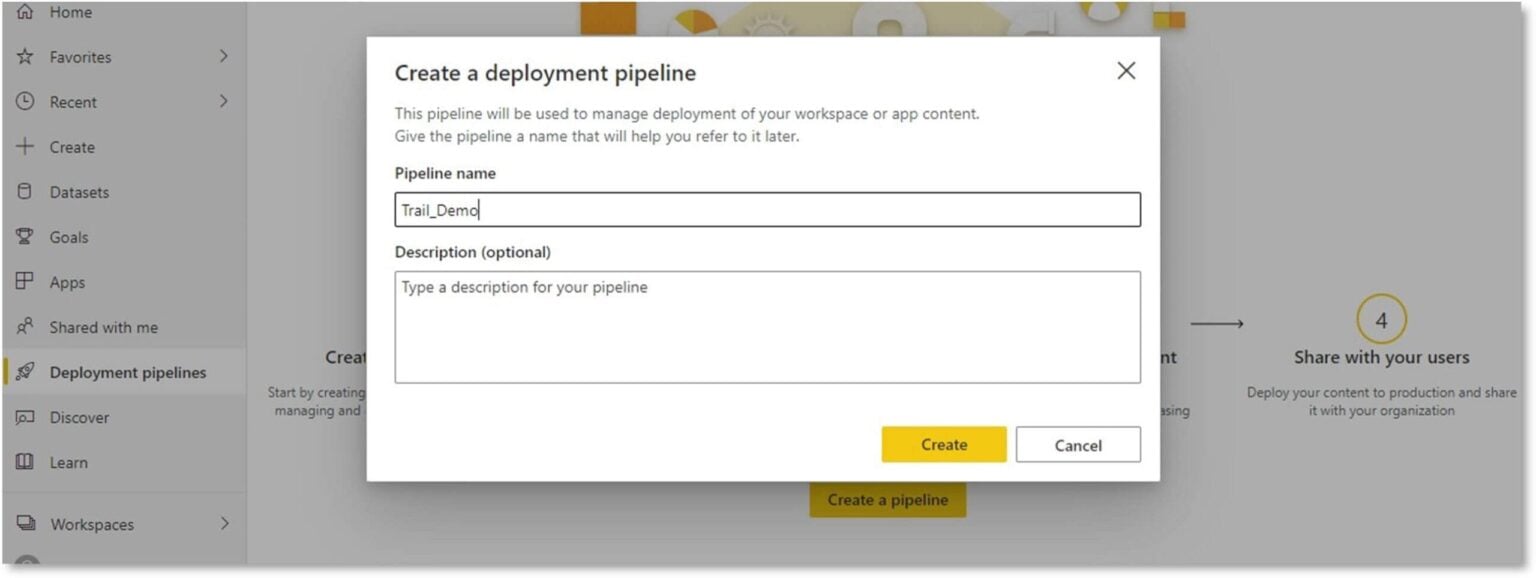Select the Goals trophy icon
The height and width of the screenshot is (578, 1536).
click(25, 237)
